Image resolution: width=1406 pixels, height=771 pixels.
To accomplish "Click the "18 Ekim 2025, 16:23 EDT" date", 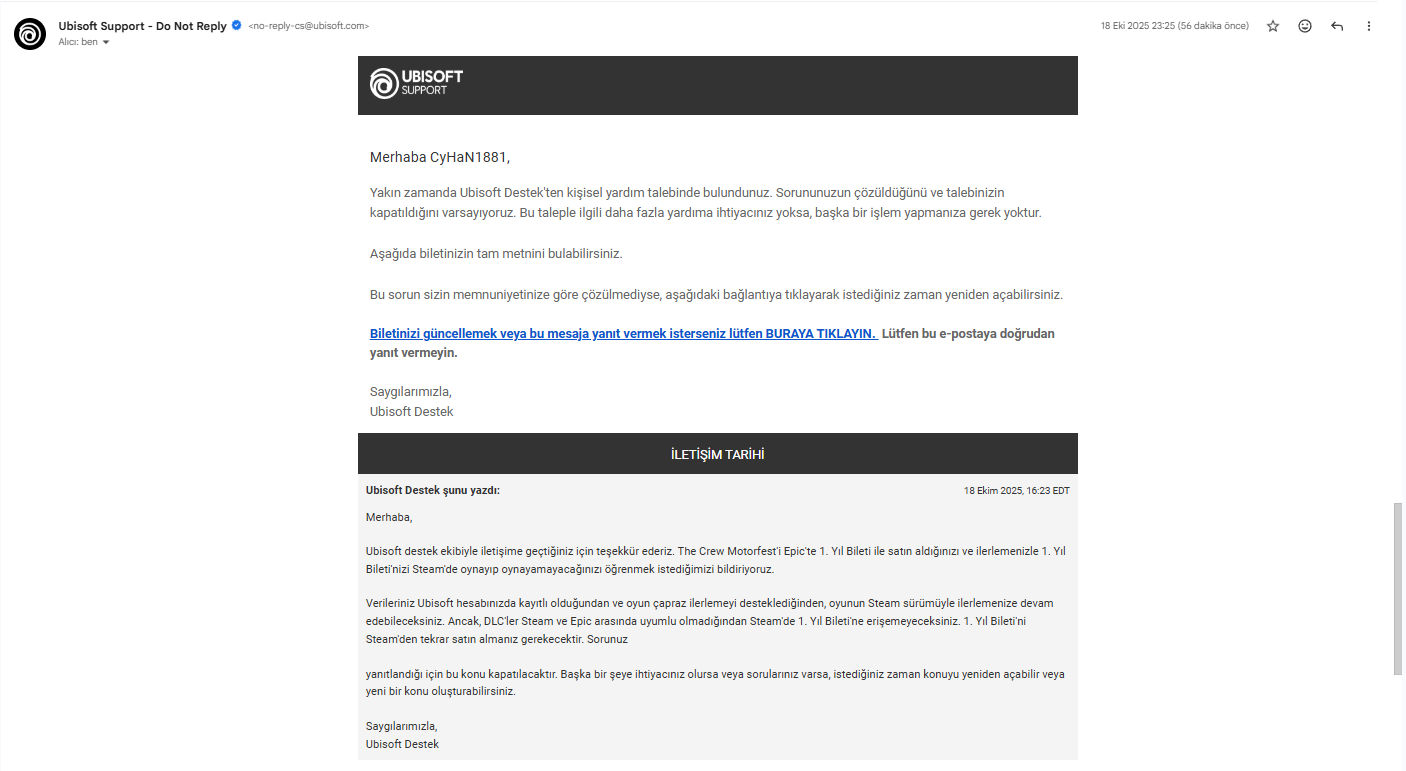I will pyautogui.click(x=1017, y=491).
